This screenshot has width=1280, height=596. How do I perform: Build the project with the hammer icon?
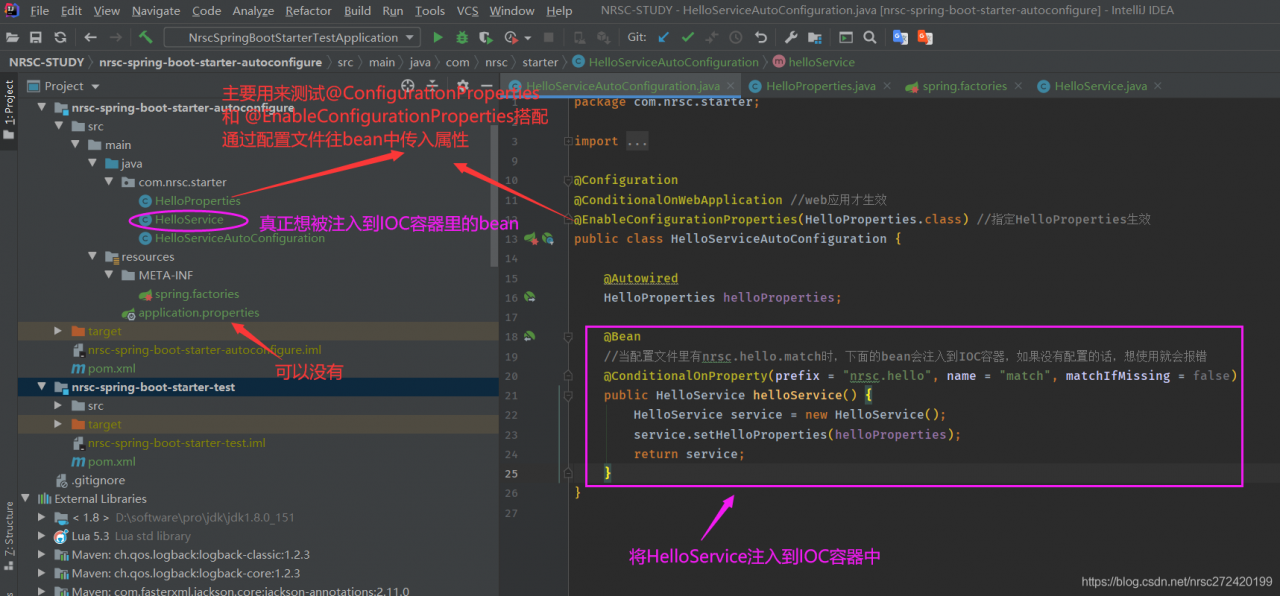145,37
